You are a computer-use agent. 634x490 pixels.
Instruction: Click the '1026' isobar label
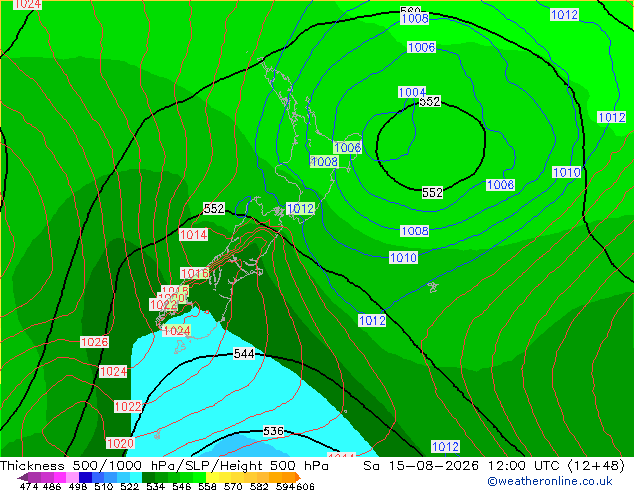click(x=95, y=342)
